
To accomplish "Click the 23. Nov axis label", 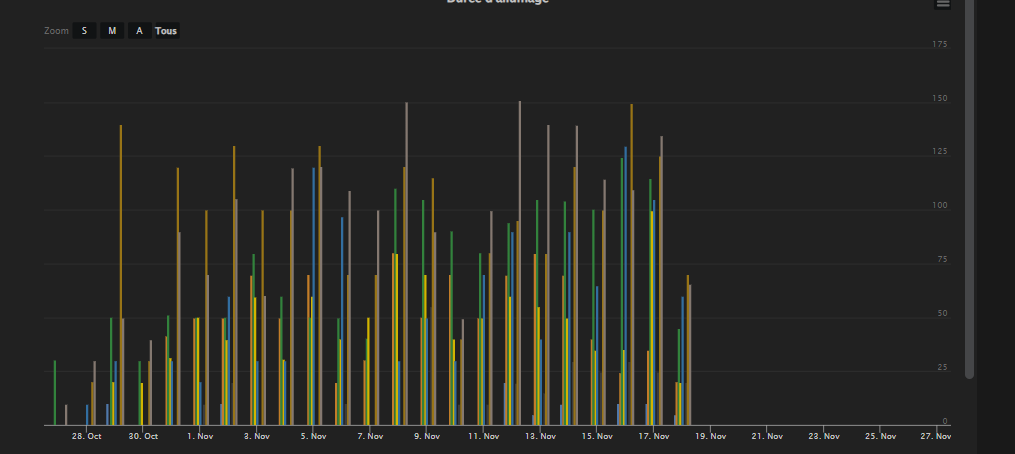I will tap(824, 437).
